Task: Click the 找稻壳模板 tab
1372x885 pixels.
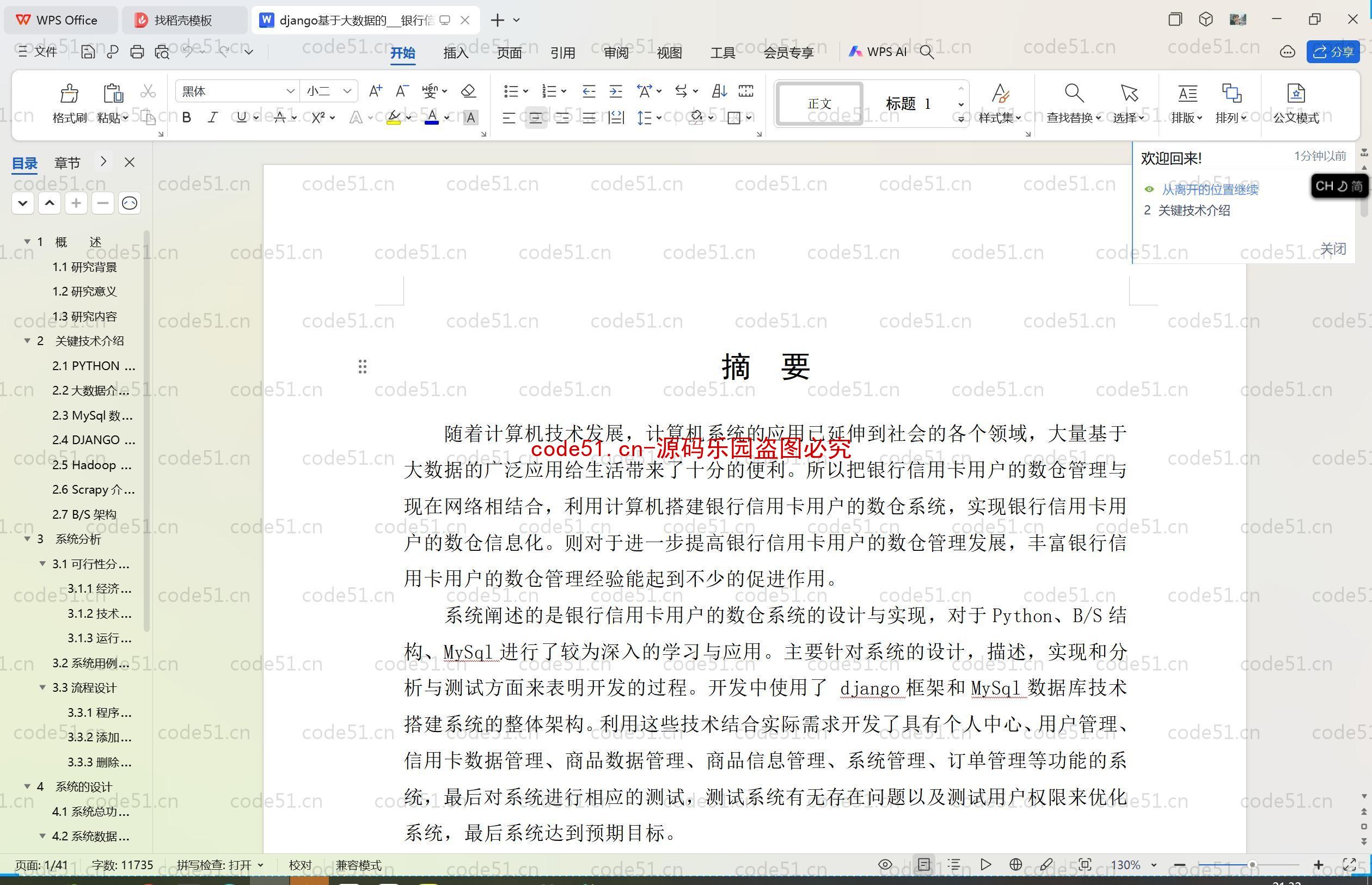Action: pos(183,20)
